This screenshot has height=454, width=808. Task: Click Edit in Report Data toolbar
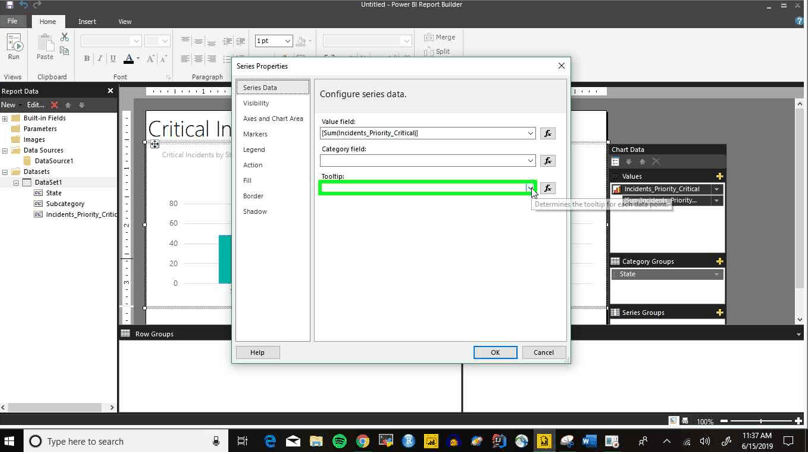[36, 105]
